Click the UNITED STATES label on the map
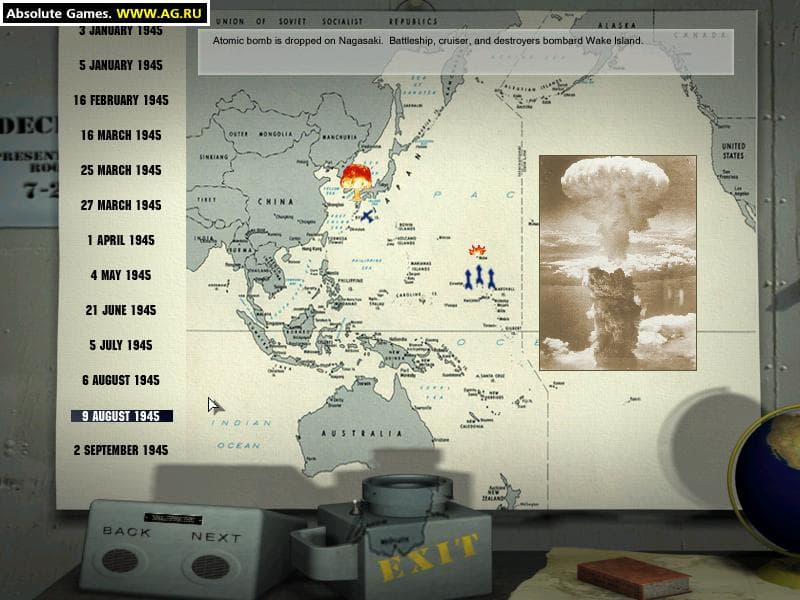Image resolution: width=800 pixels, height=600 pixels. [x=733, y=151]
